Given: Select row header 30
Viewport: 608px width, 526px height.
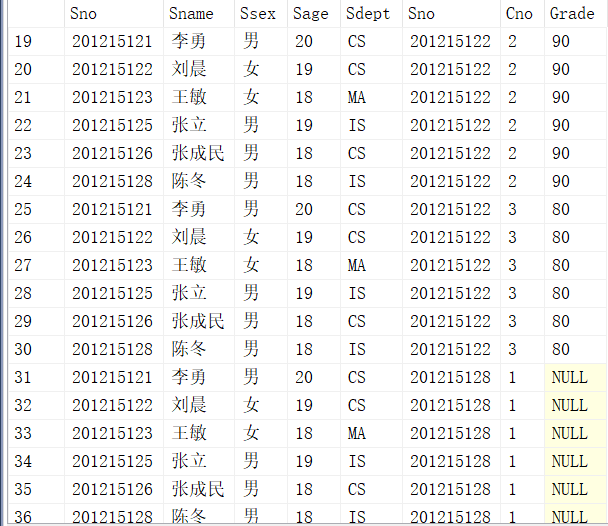Looking at the screenshot, I should coord(36,349).
